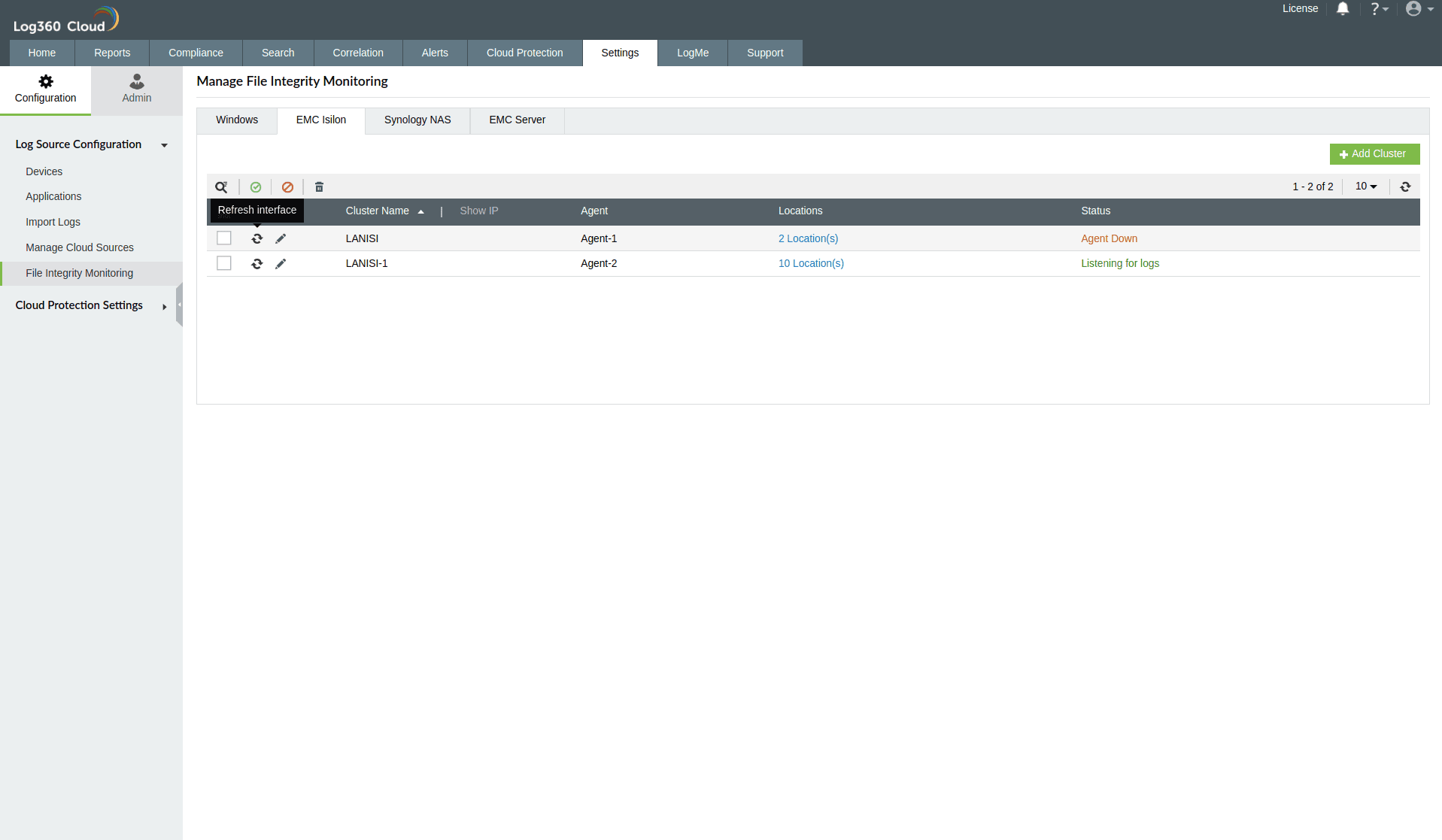Open the rows-per-page dropdown showing 10

(1365, 186)
